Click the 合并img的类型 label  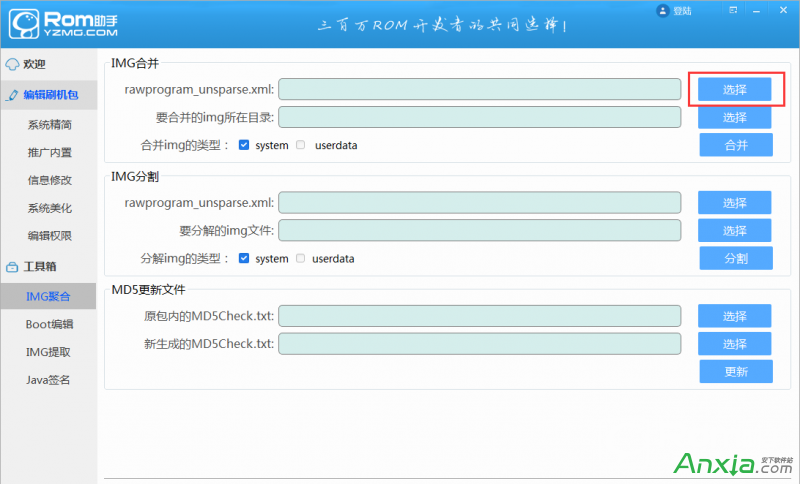tap(185, 145)
